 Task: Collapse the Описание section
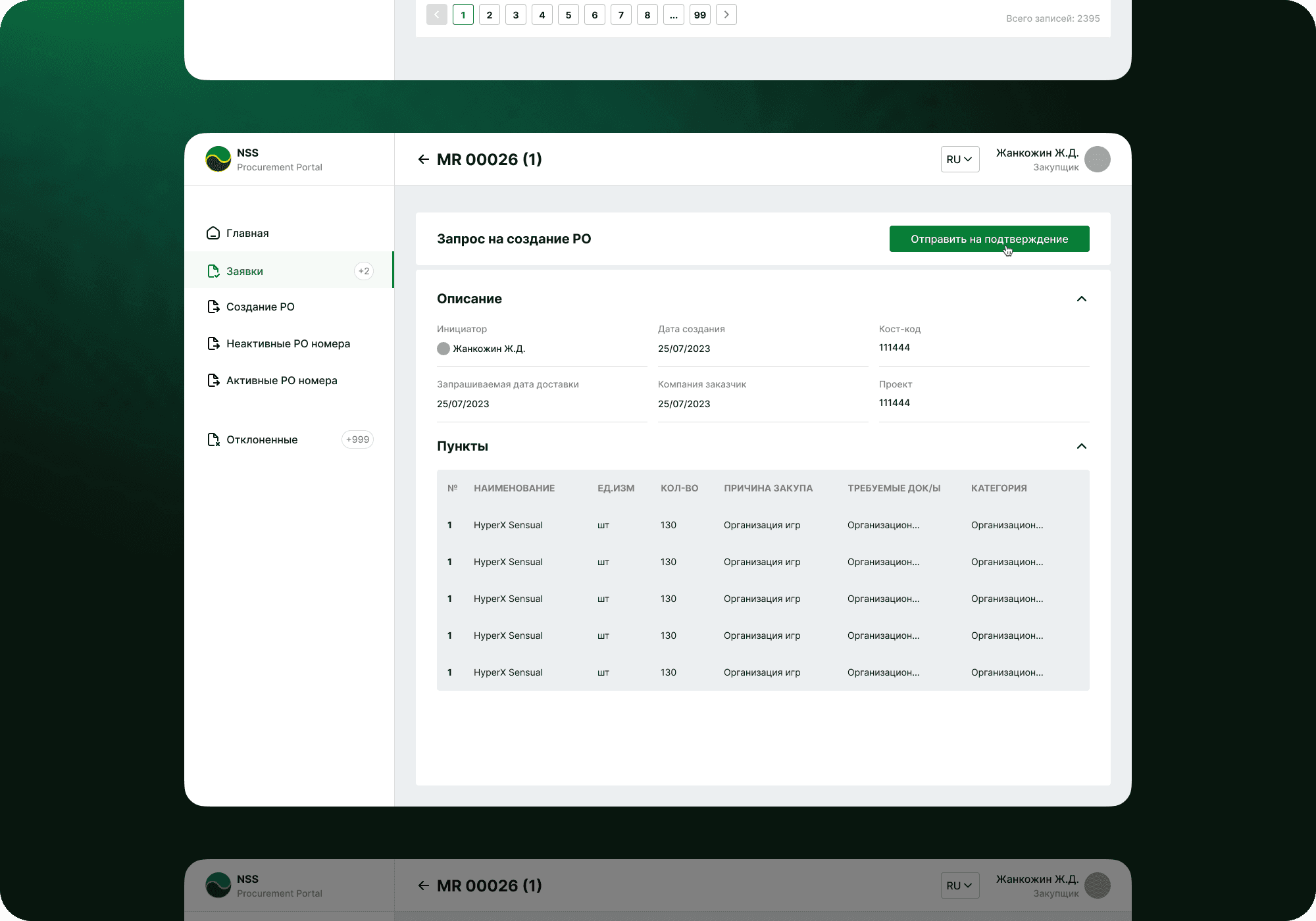(x=1081, y=299)
